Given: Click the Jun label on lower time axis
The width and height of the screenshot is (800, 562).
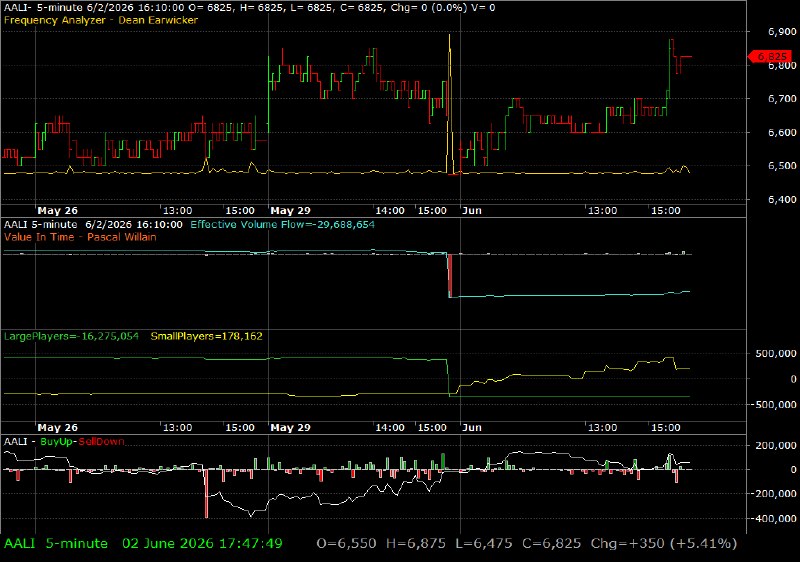Looking at the screenshot, I should (x=472, y=428).
